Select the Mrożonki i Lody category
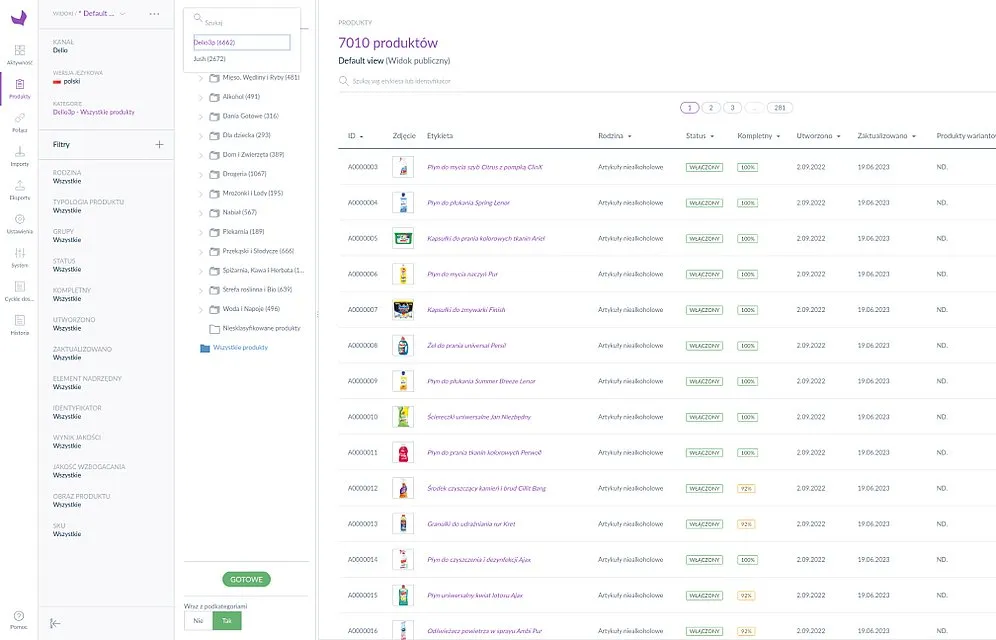The width and height of the screenshot is (996, 640). click(x=253, y=194)
